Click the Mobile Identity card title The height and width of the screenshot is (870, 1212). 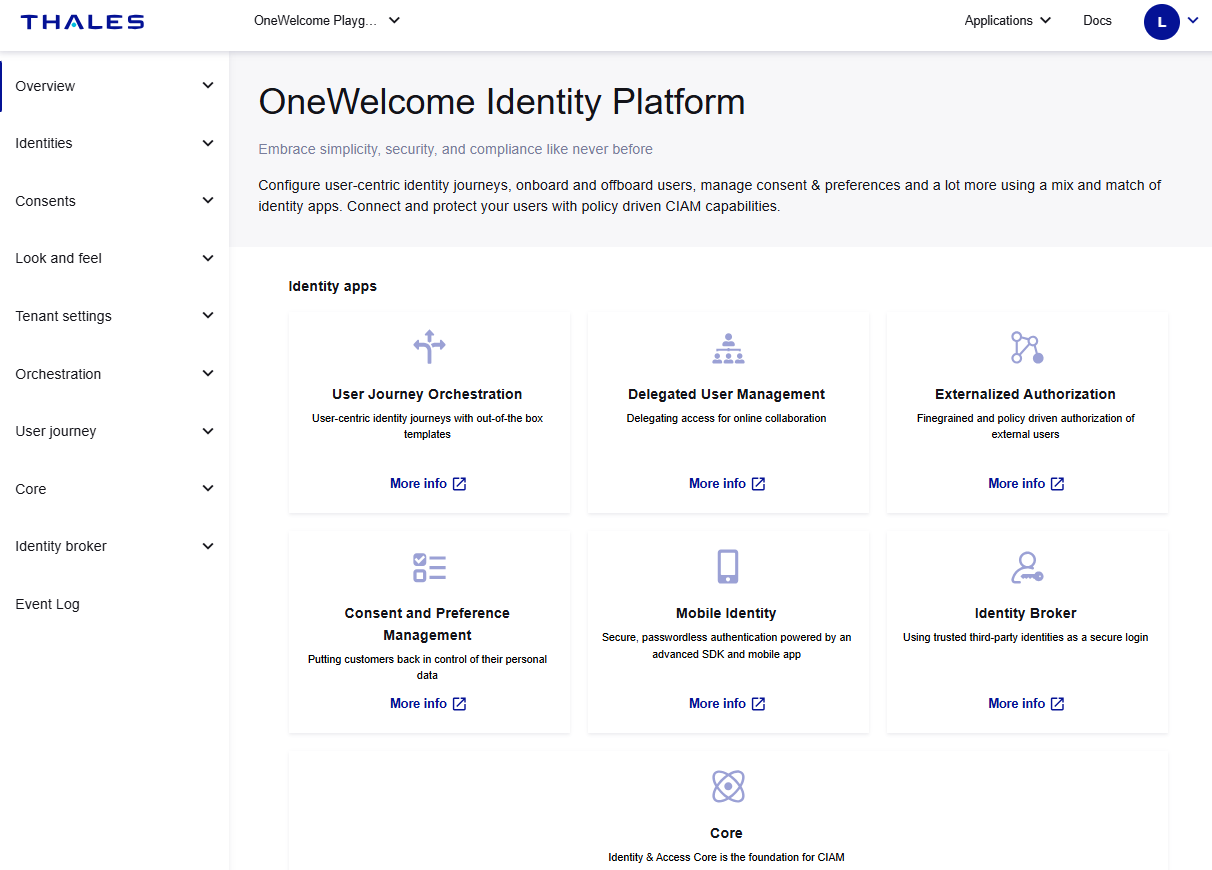click(726, 613)
